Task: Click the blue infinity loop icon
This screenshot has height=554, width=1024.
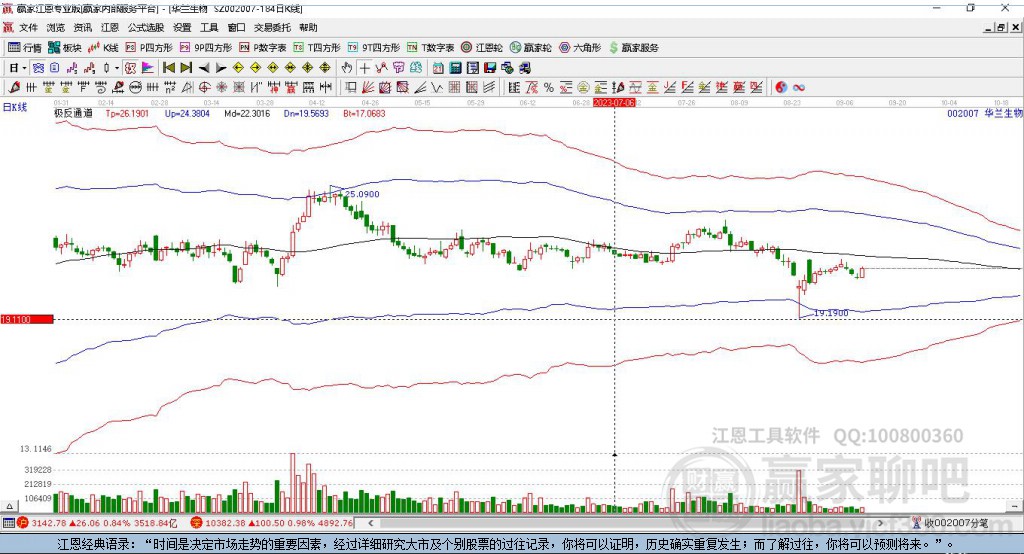Action: 798,87
